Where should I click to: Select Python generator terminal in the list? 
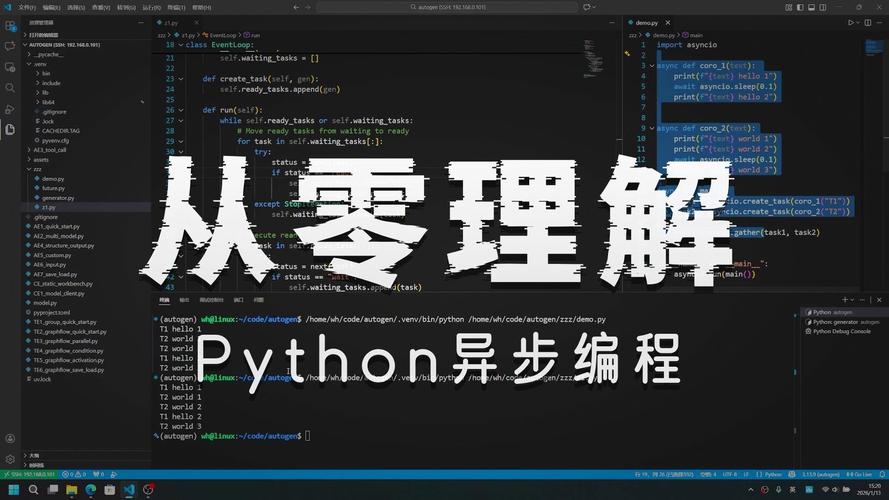[843, 322]
